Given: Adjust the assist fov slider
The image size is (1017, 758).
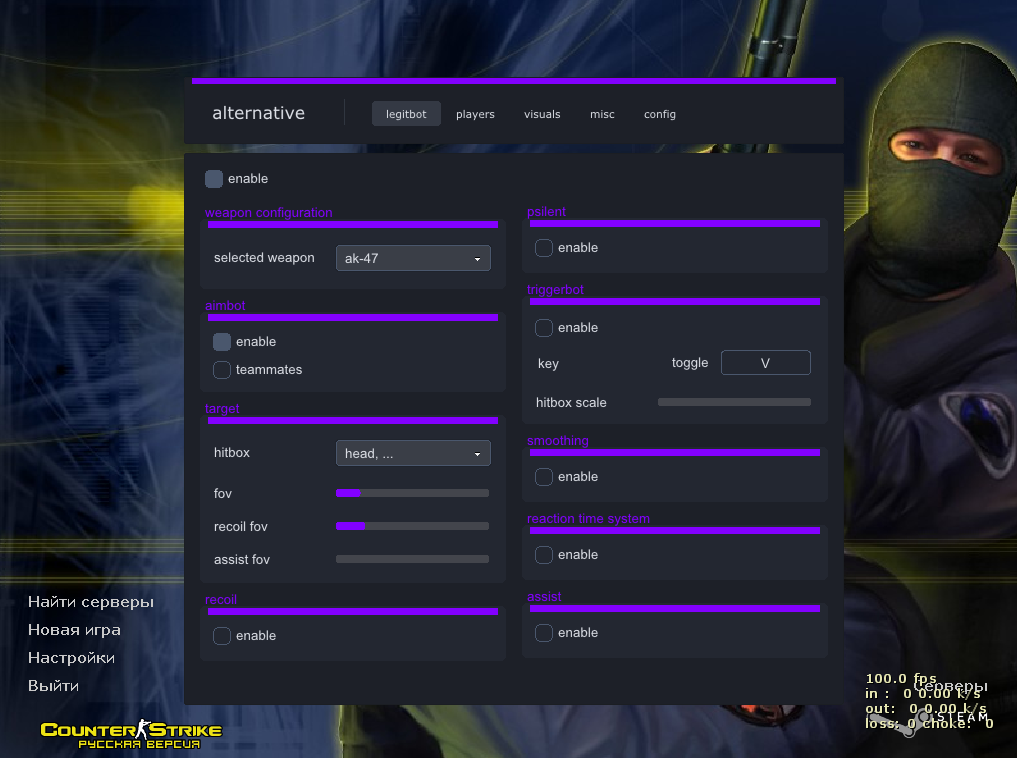Looking at the screenshot, I should click(x=413, y=559).
